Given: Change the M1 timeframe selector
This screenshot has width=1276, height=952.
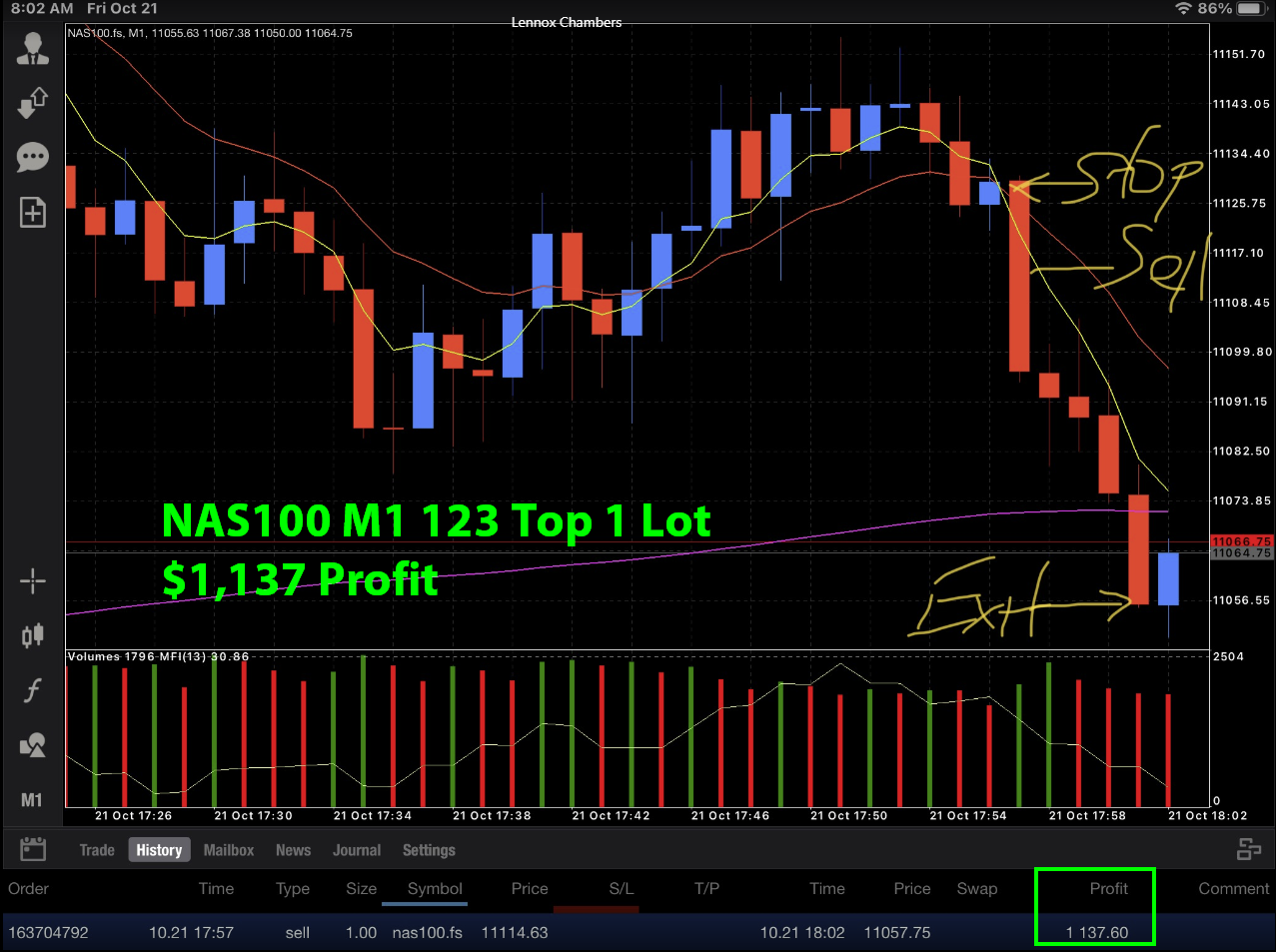Looking at the screenshot, I should [x=32, y=800].
